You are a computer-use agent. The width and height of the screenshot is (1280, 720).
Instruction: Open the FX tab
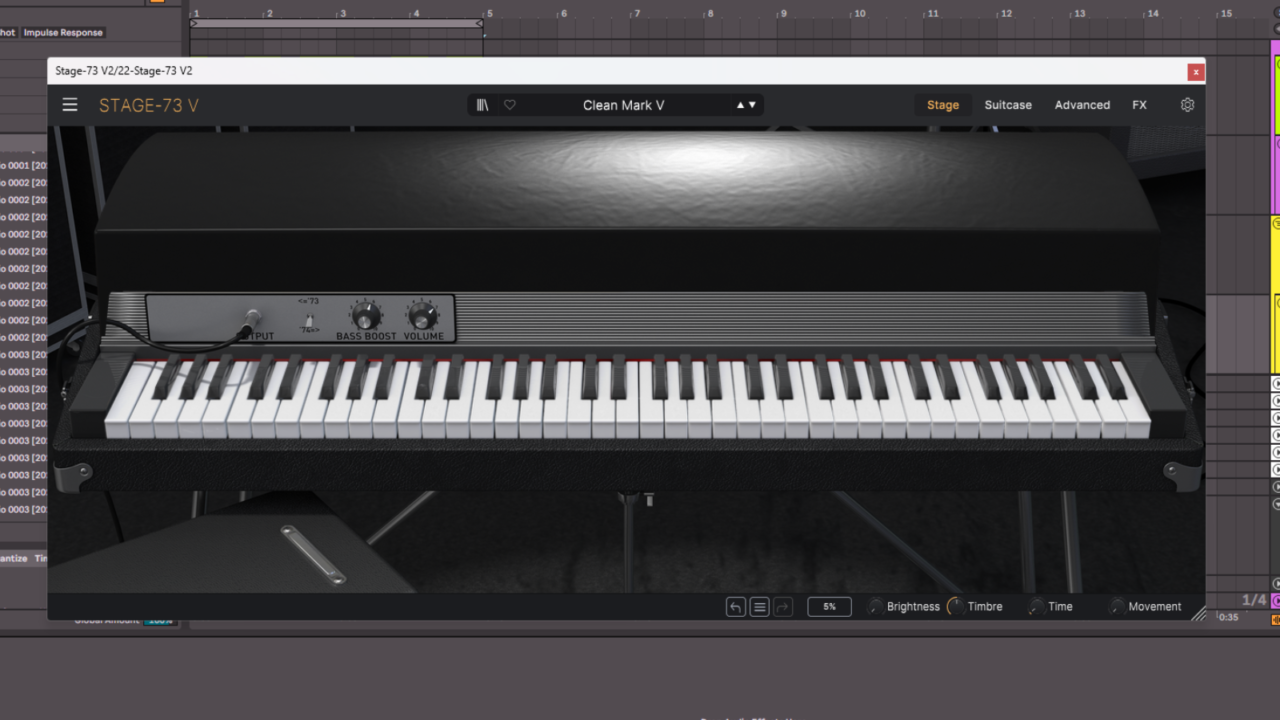point(1139,105)
